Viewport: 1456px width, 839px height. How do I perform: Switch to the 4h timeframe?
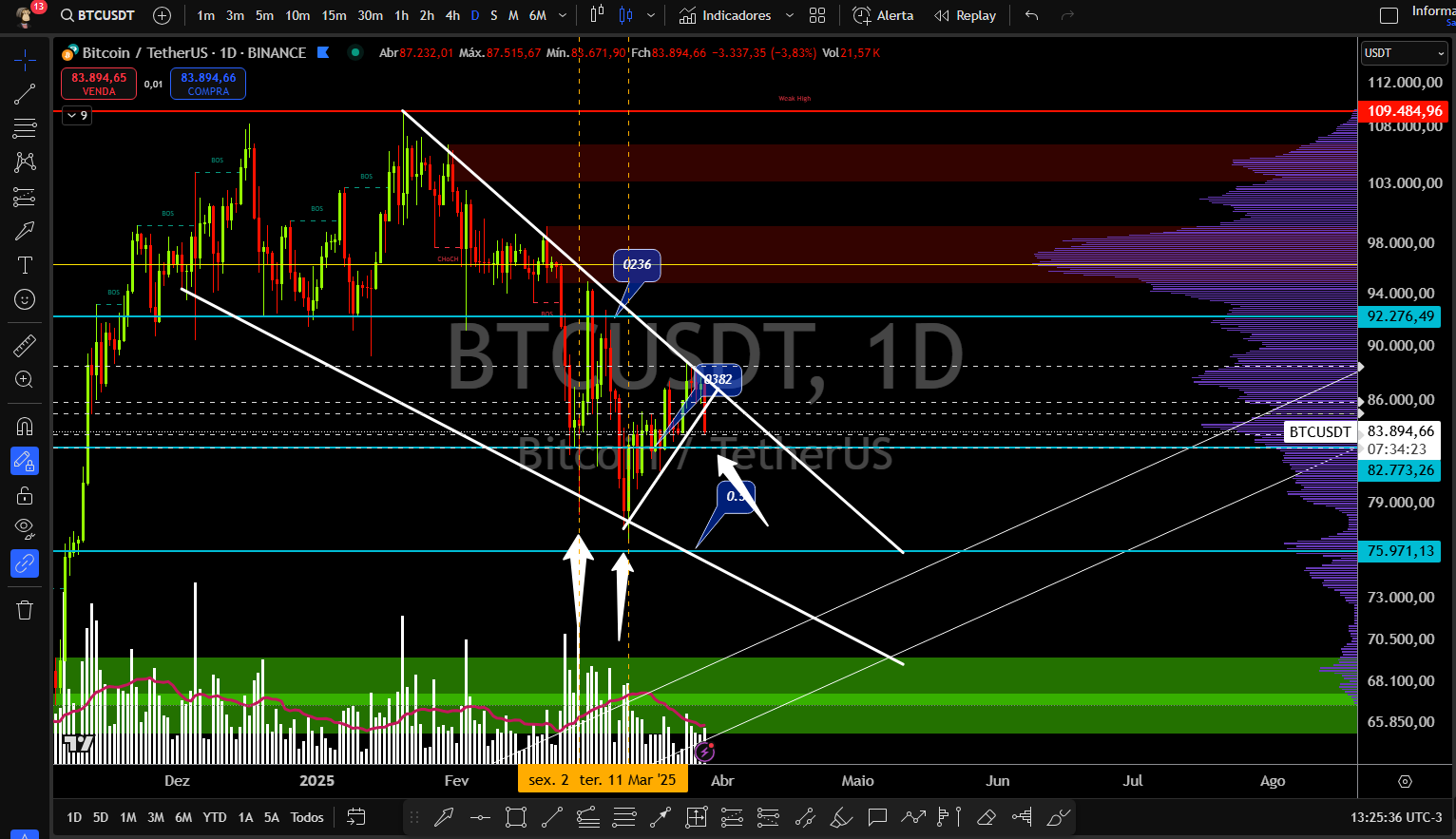453,15
